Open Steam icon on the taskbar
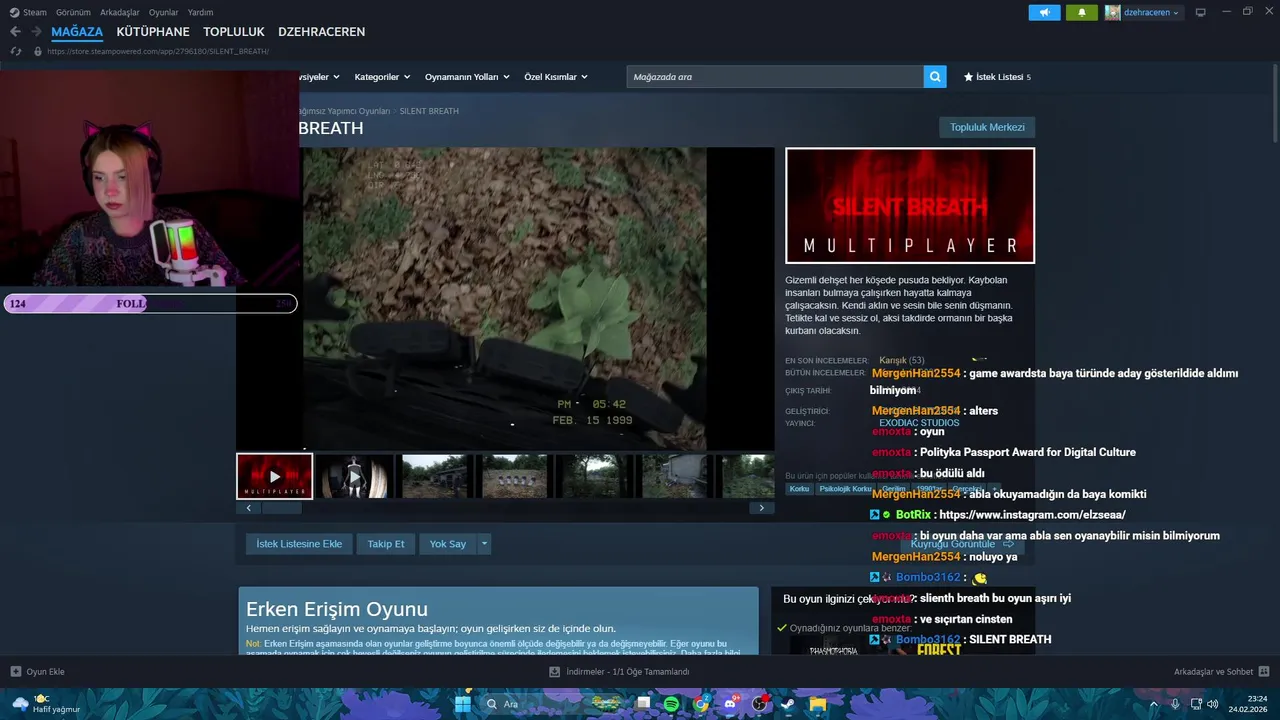This screenshot has height=720, width=1280. pyautogui.click(x=788, y=704)
